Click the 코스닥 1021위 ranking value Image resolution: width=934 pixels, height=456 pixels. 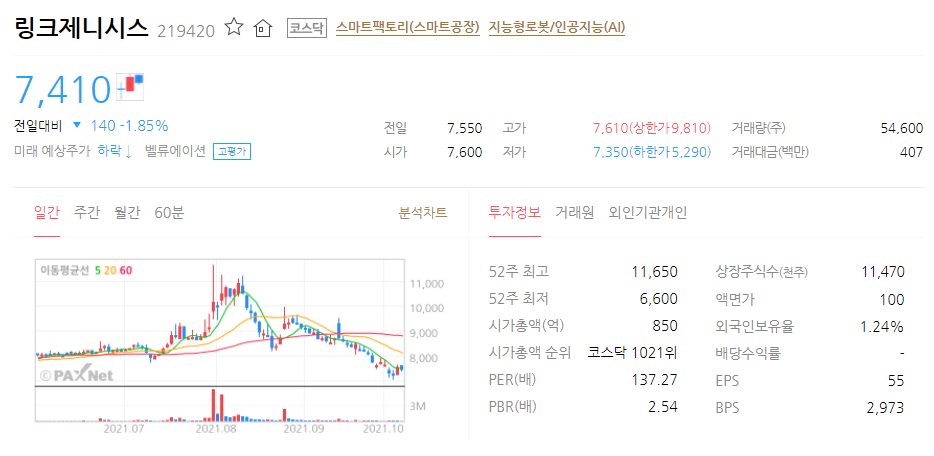point(633,352)
